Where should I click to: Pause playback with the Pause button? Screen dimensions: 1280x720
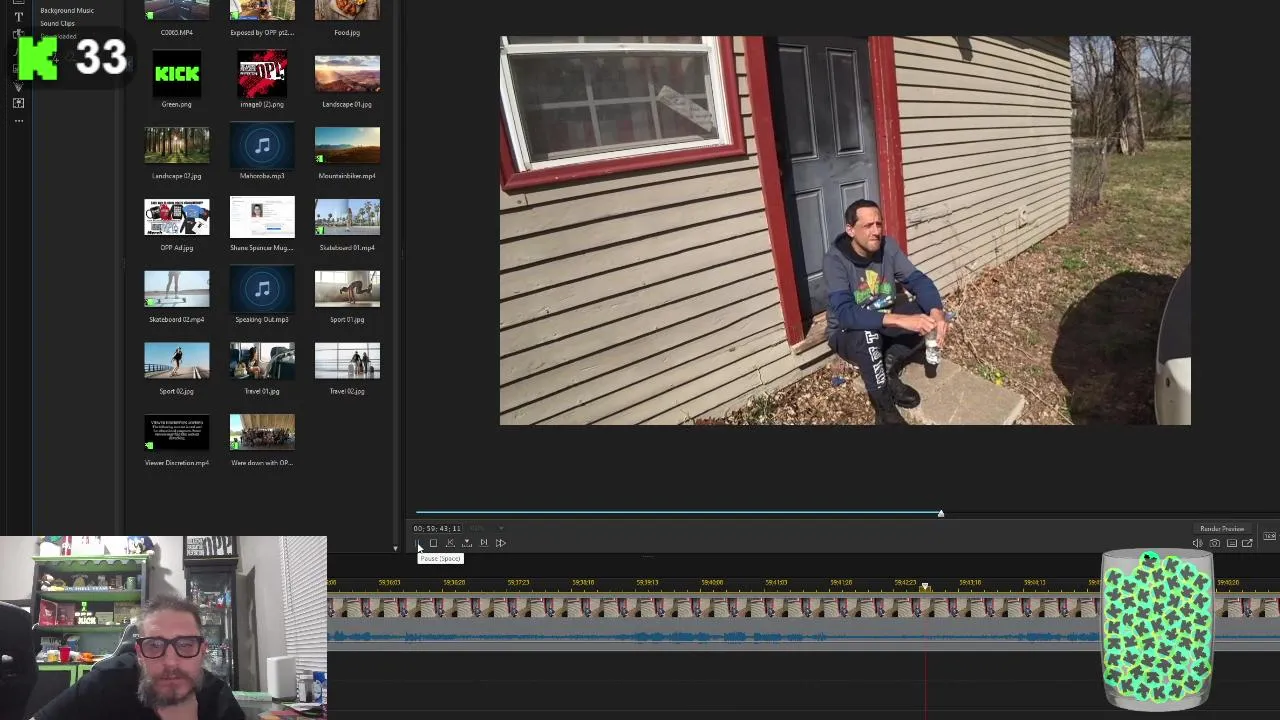(417, 543)
